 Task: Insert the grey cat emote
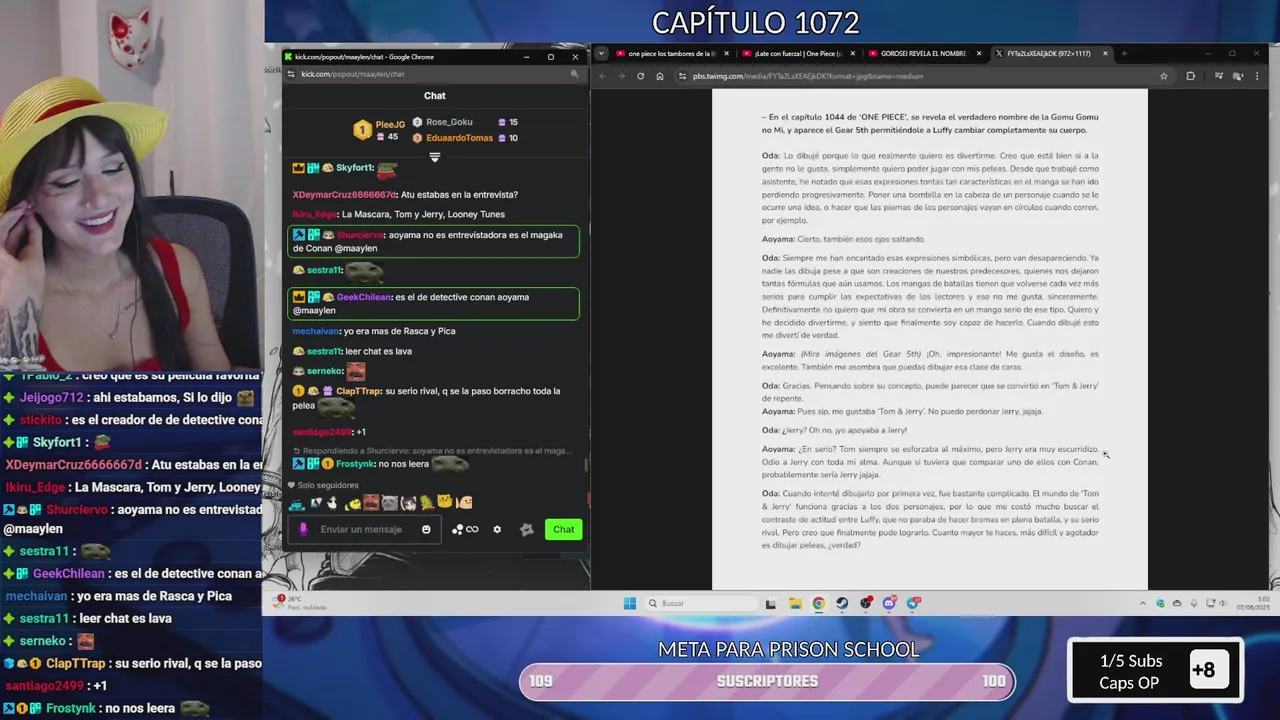(x=390, y=502)
